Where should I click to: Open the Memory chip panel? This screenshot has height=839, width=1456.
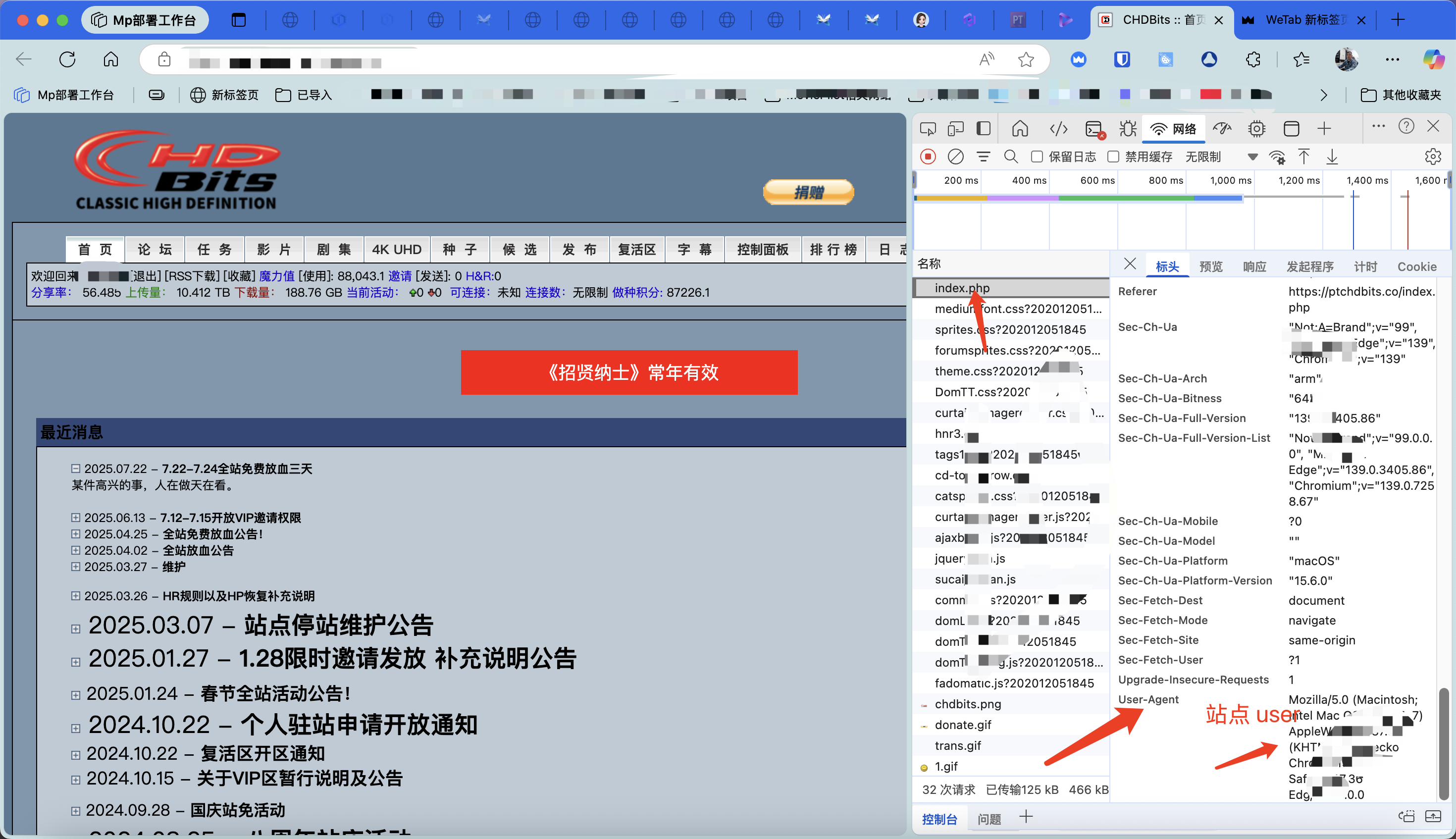pyautogui.click(x=1256, y=128)
